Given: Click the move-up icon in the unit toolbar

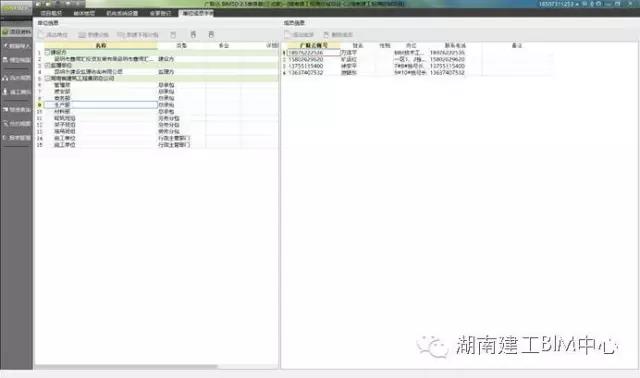Looking at the screenshot, I should pyautogui.click(x=193, y=35).
